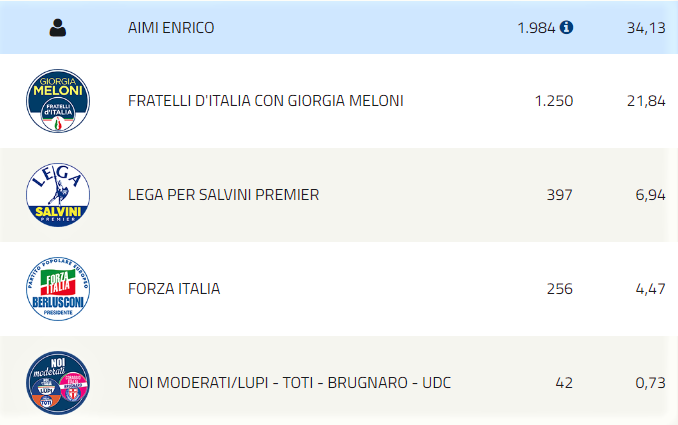Select the FORZA ITALIA party name
The image size is (678, 425).
click(x=174, y=289)
